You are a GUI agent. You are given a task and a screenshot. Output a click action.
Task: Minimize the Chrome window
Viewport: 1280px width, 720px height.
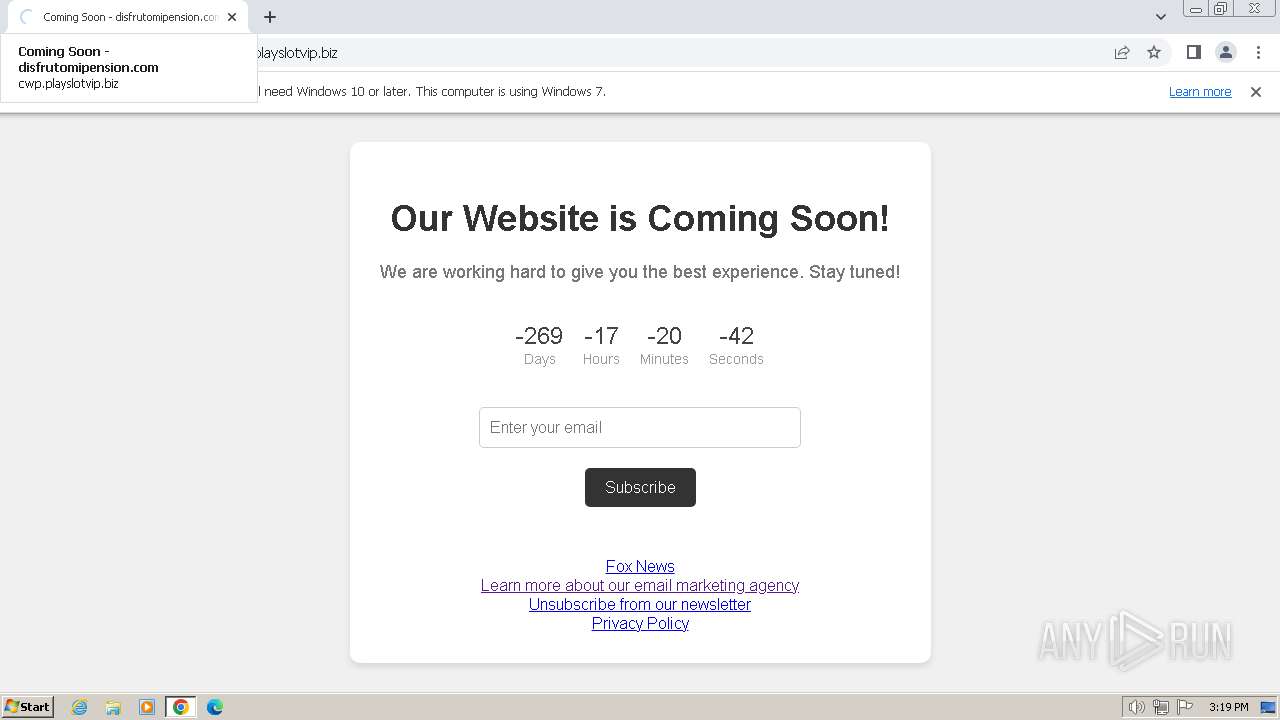point(1196,9)
